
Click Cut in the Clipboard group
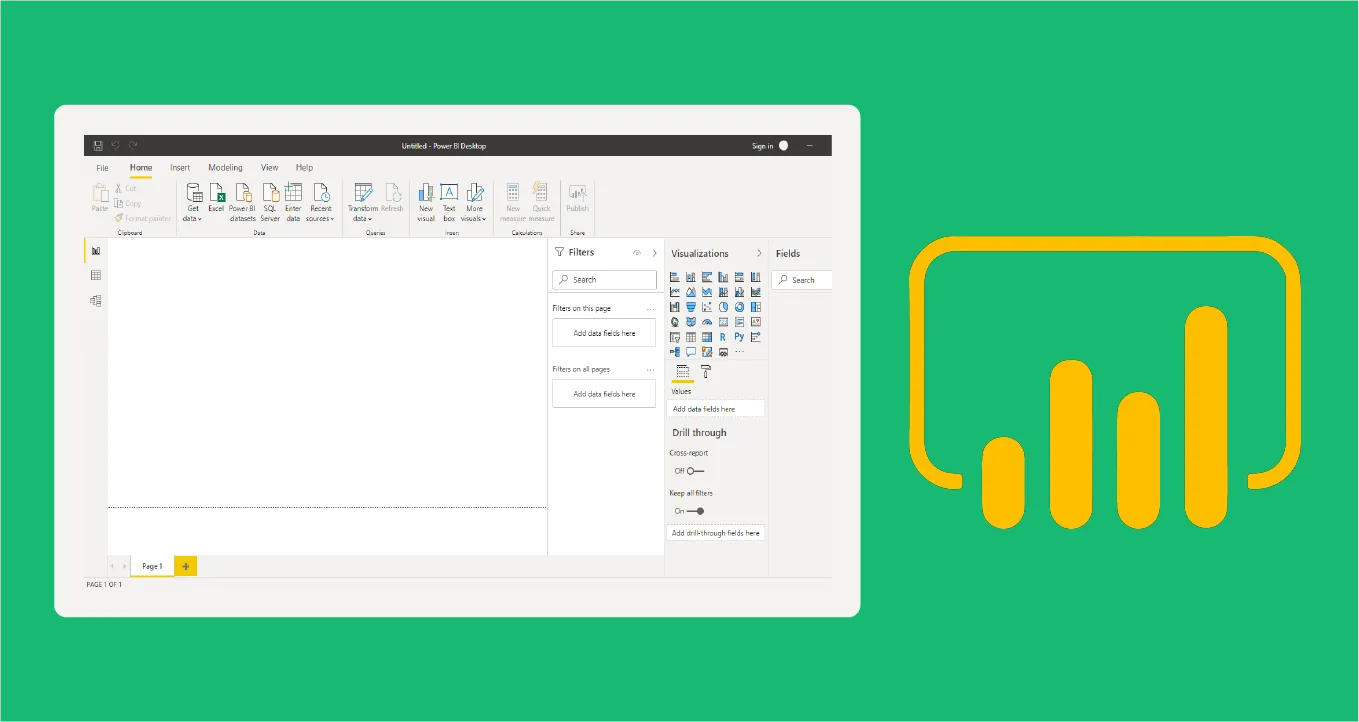pyautogui.click(x=125, y=188)
